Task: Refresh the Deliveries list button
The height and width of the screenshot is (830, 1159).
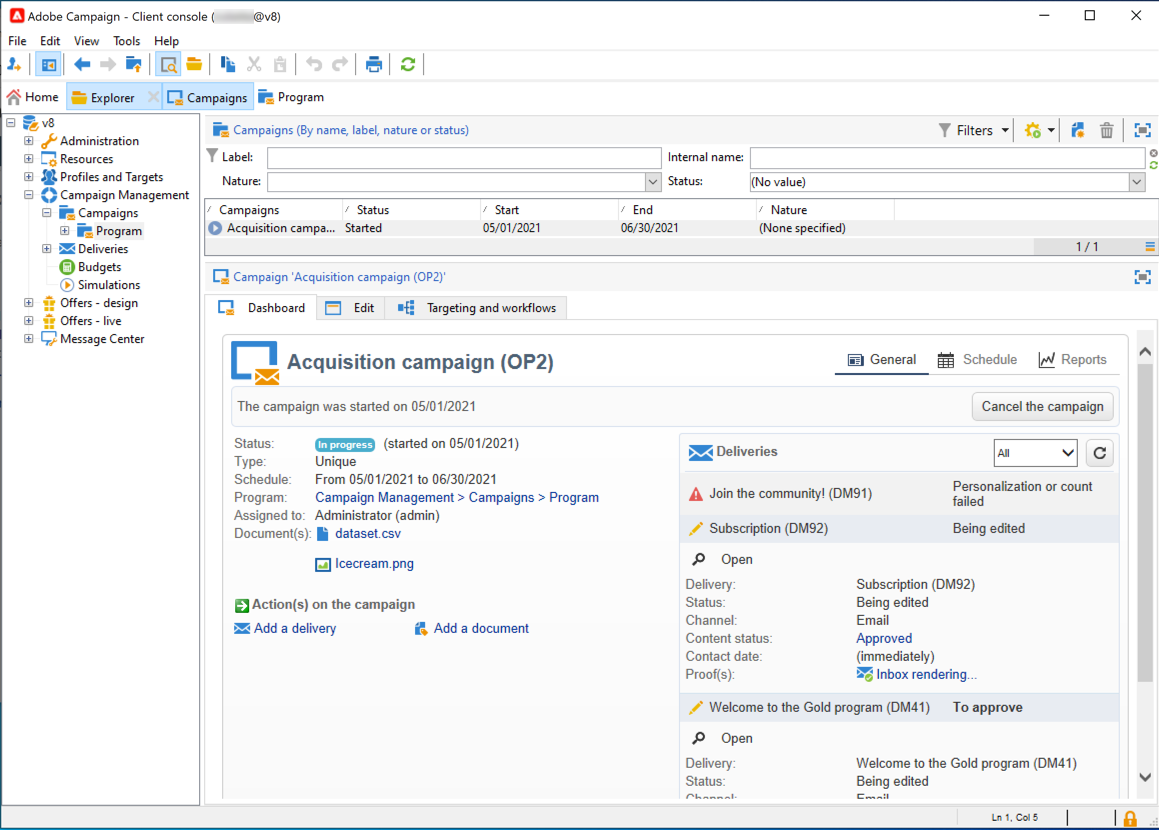Action: 1100,453
